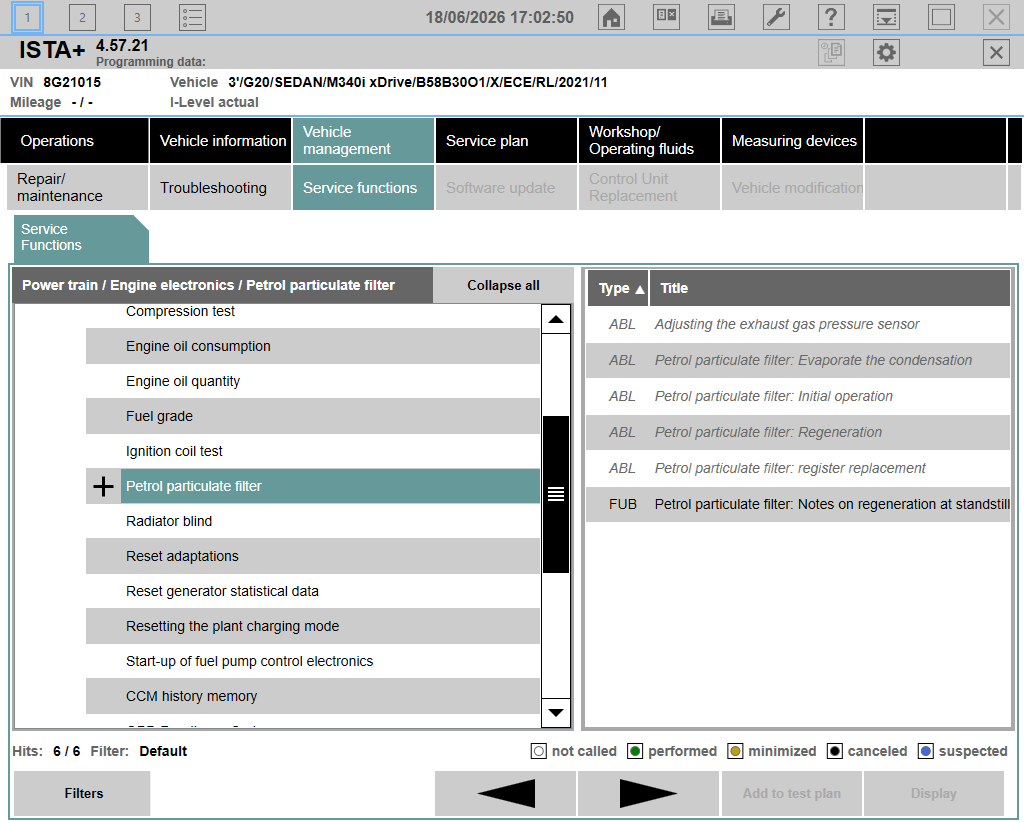Select Engine oil consumption entry
This screenshot has width=1024, height=823.
click(313, 346)
